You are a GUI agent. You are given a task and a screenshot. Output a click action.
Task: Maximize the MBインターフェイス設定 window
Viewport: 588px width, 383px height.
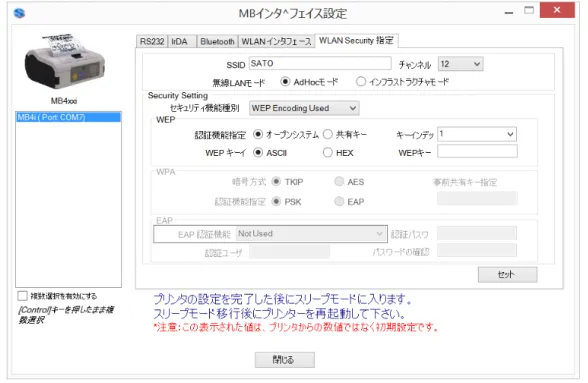pos(529,11)
